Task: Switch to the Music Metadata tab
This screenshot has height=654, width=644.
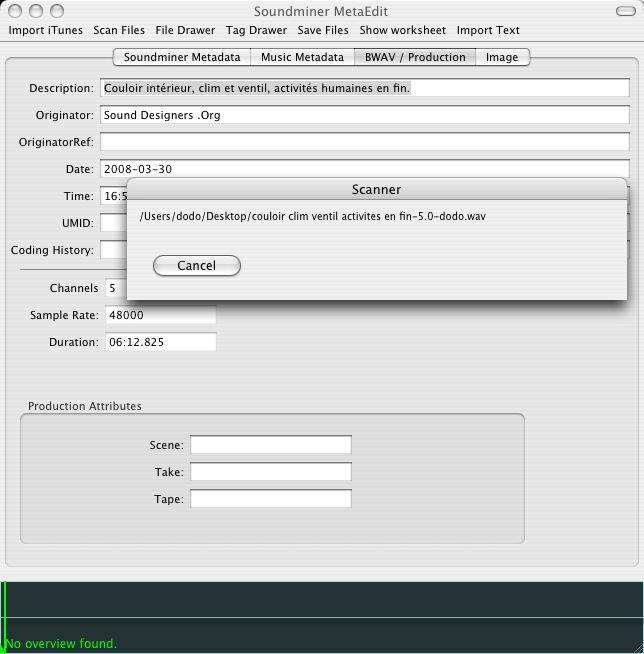Action: click(301, 57)
